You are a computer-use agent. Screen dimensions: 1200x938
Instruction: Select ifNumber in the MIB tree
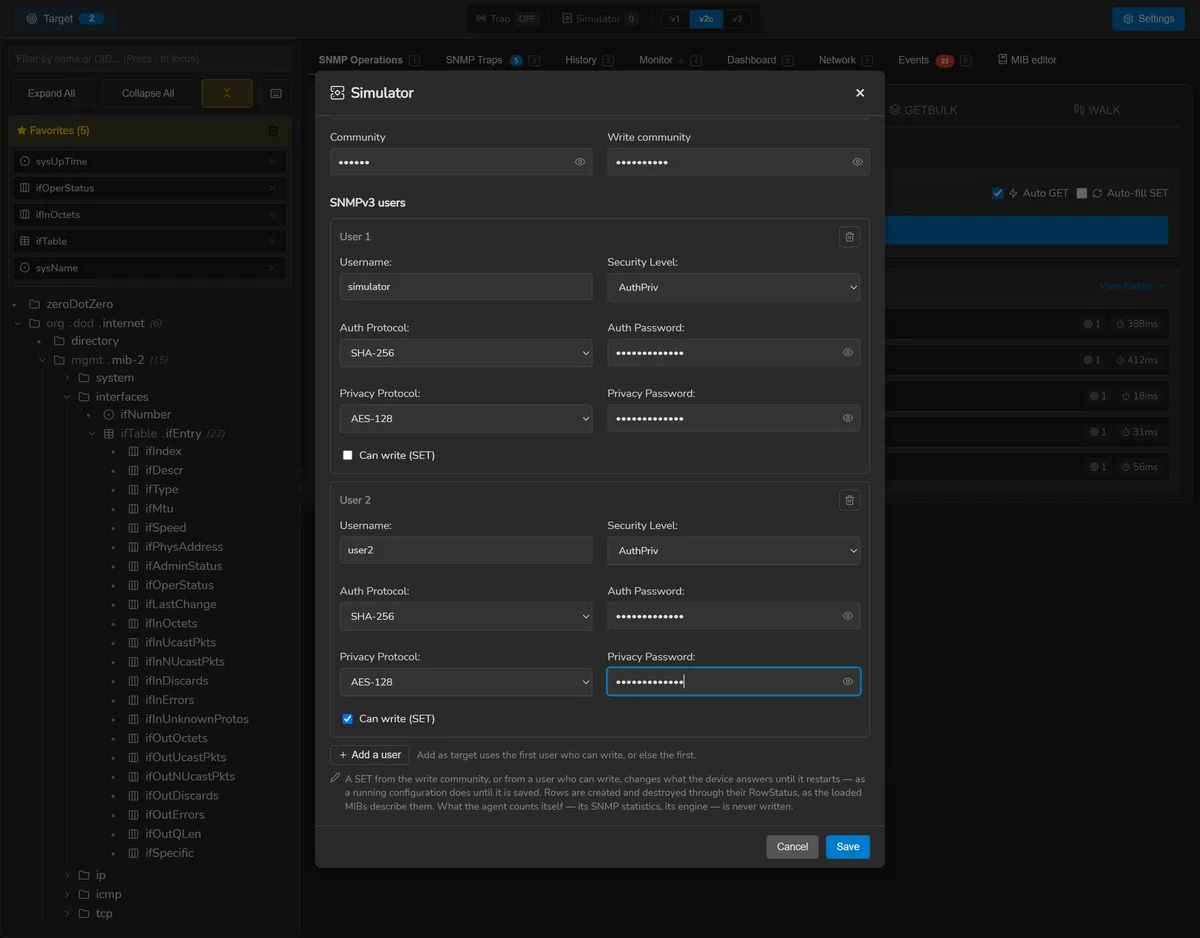[146, 415]
